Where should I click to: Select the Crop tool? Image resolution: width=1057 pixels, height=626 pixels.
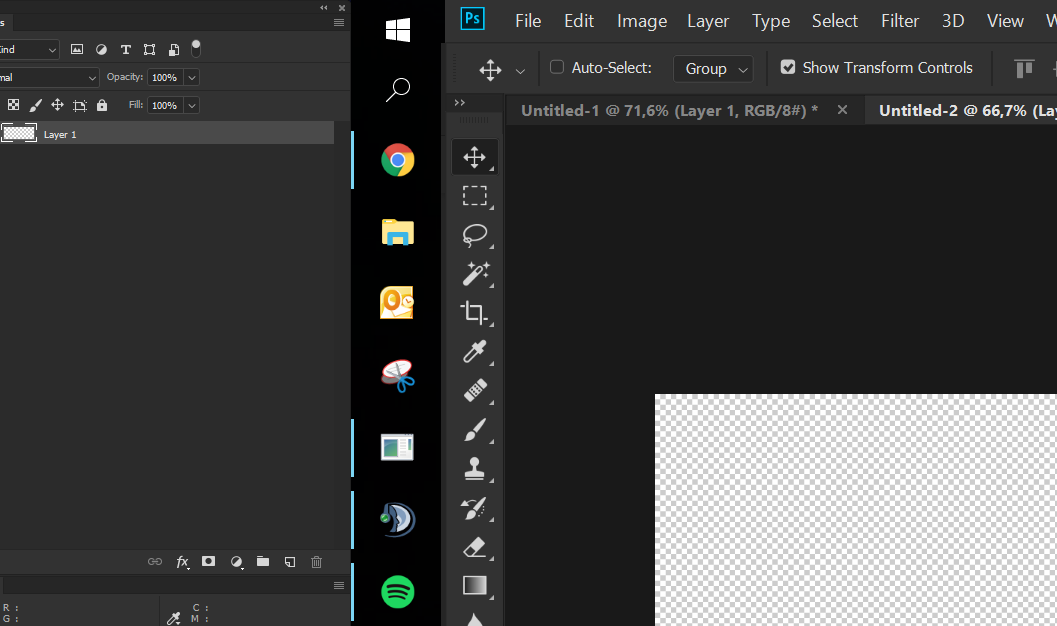click(x=475, y=313)
